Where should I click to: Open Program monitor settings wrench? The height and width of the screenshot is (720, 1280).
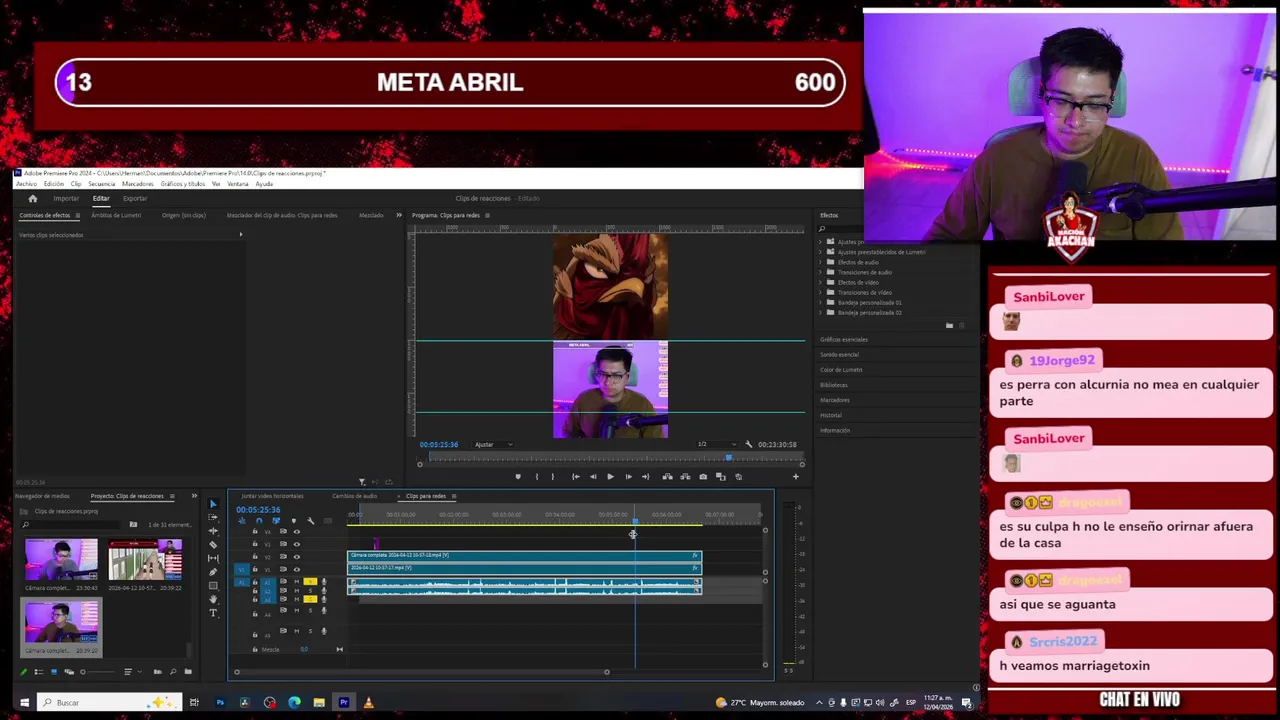[748, 444]
